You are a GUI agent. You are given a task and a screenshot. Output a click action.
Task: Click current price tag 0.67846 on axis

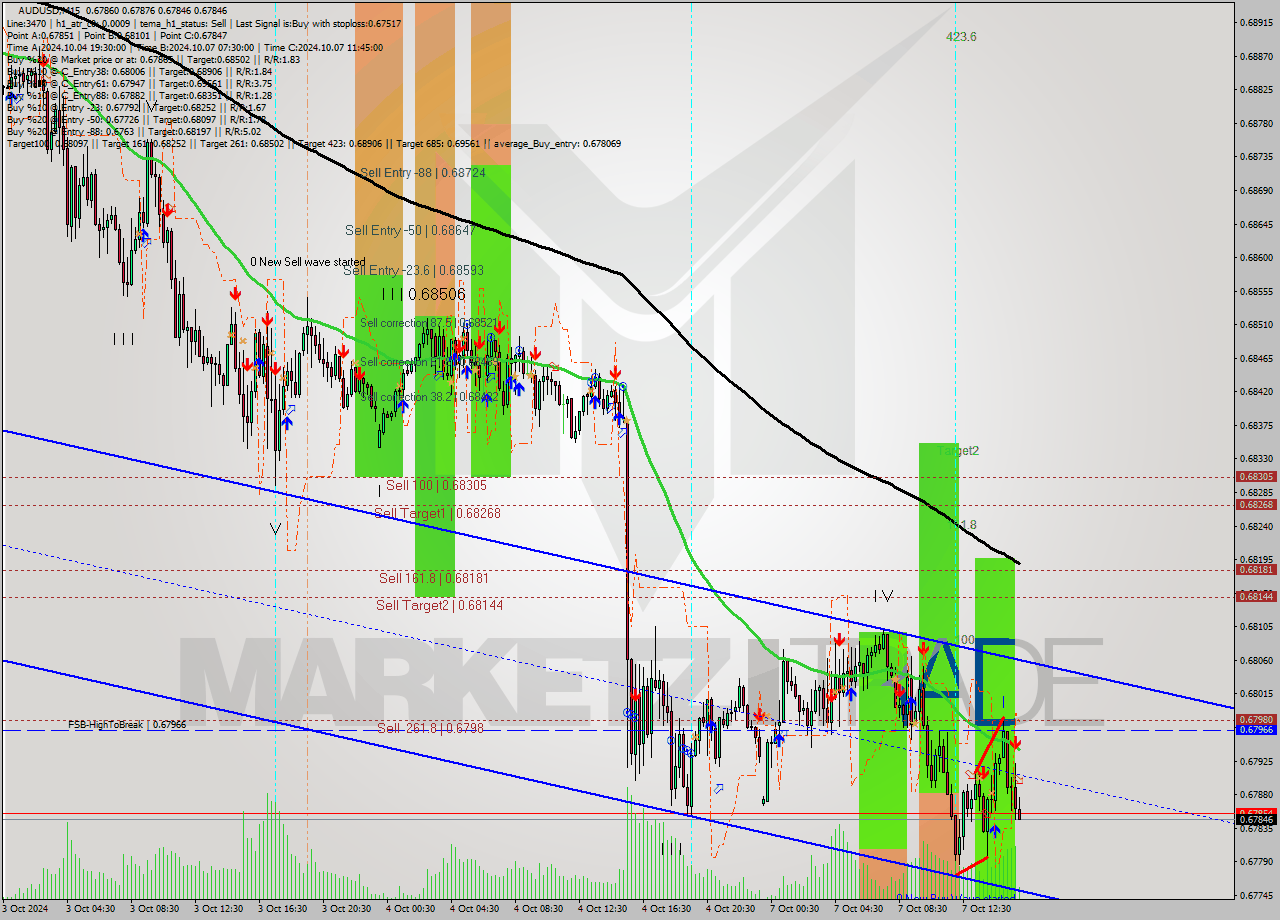point(1256,820)
